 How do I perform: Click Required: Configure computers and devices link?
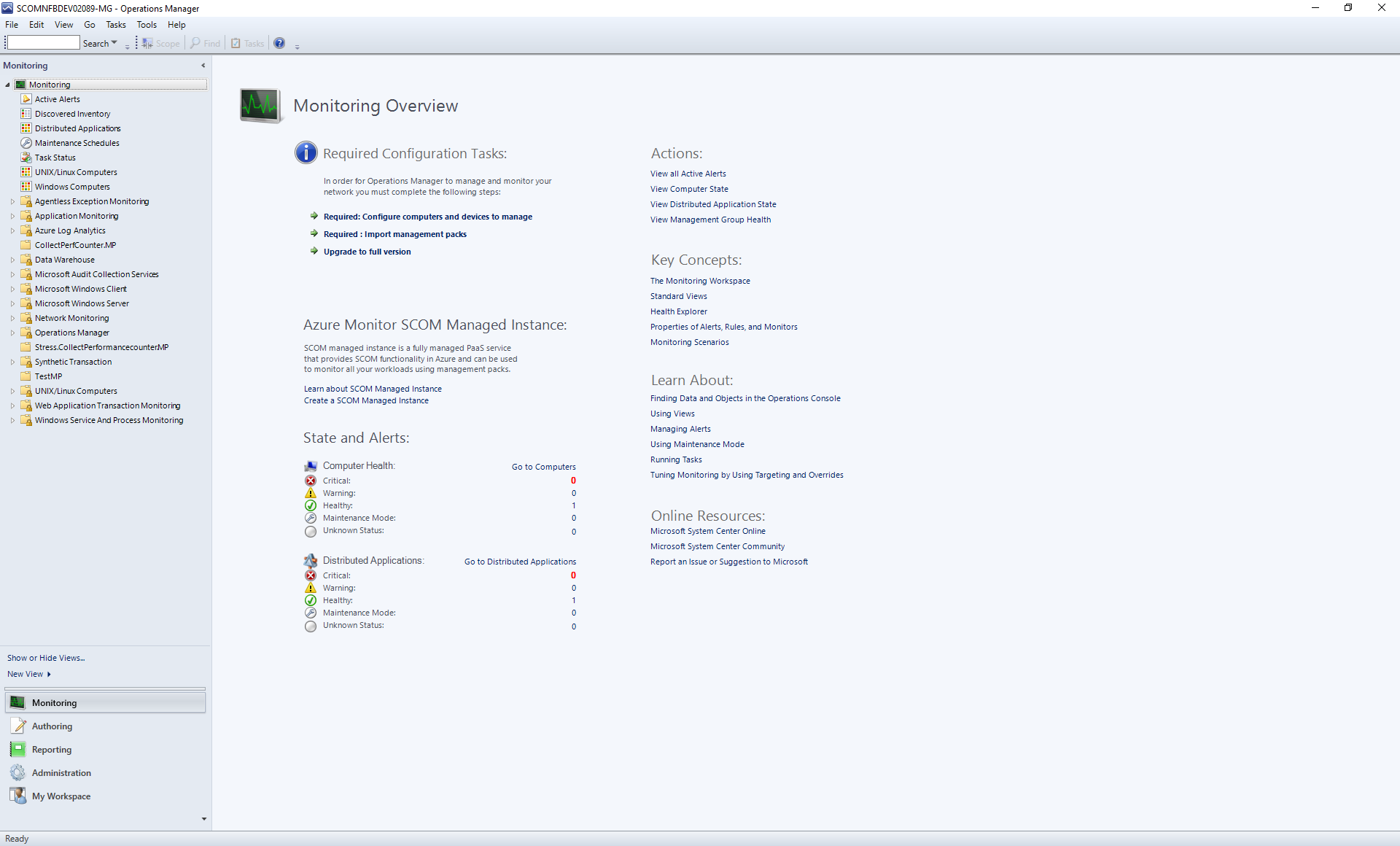tap(428, 216)
